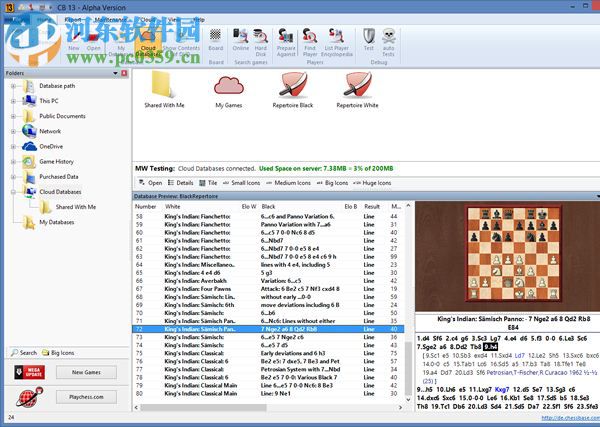Switch to Details view
The height and width of the screenshot is (427, 600).
[x=180, y=183]
